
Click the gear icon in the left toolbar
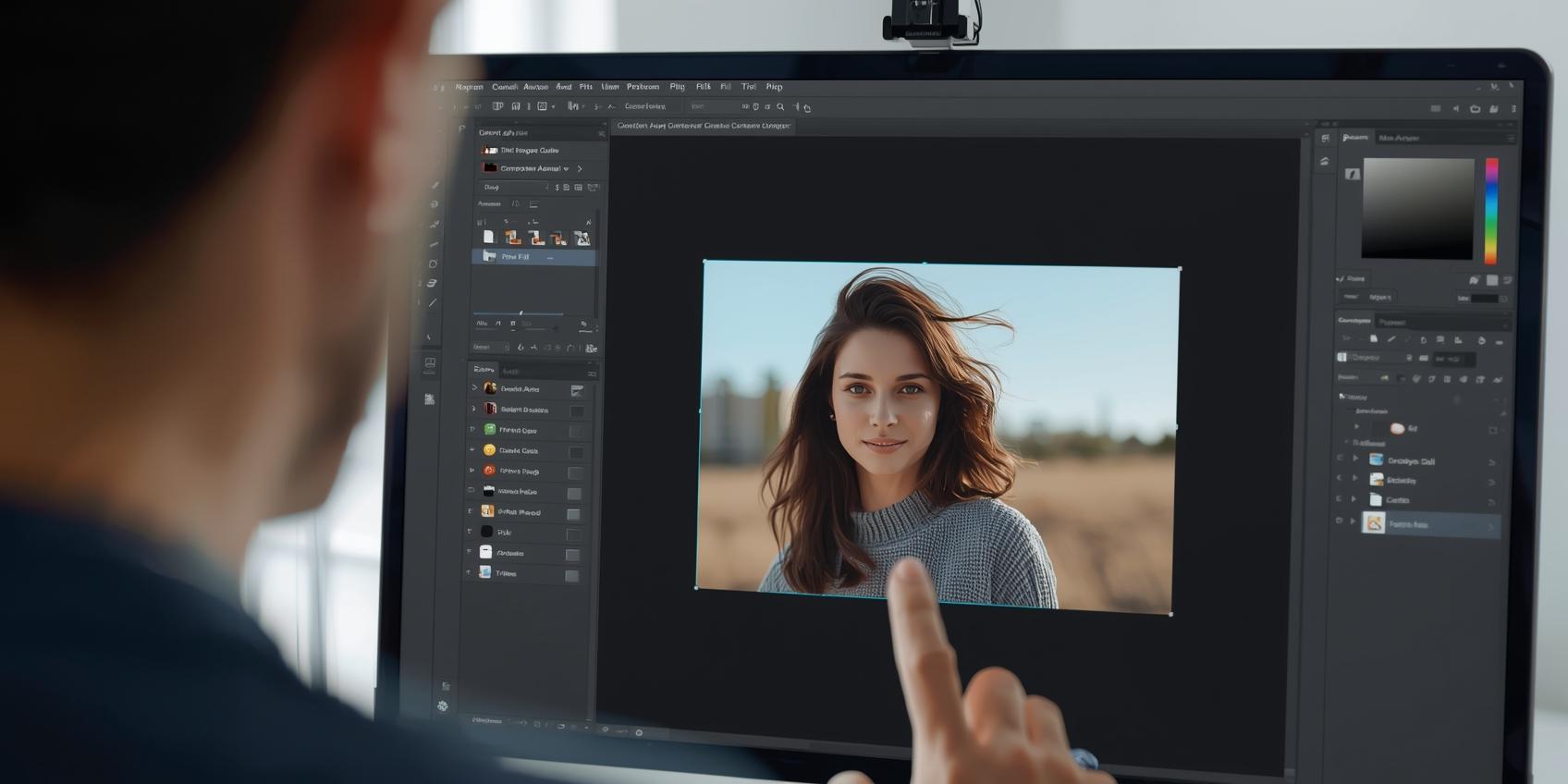(x=443, y=706)
